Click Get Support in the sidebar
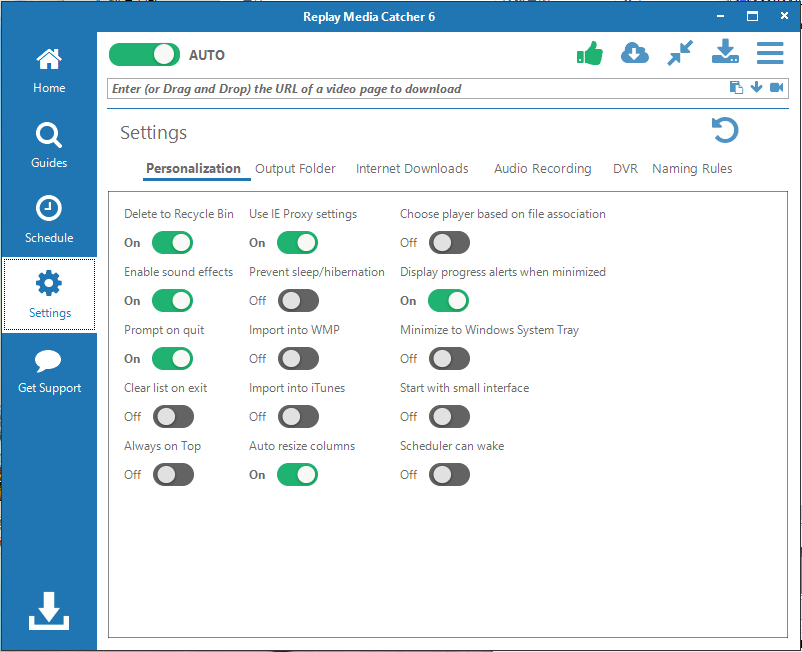This screenshot has height=652, width=802. (x=49, y=370)
